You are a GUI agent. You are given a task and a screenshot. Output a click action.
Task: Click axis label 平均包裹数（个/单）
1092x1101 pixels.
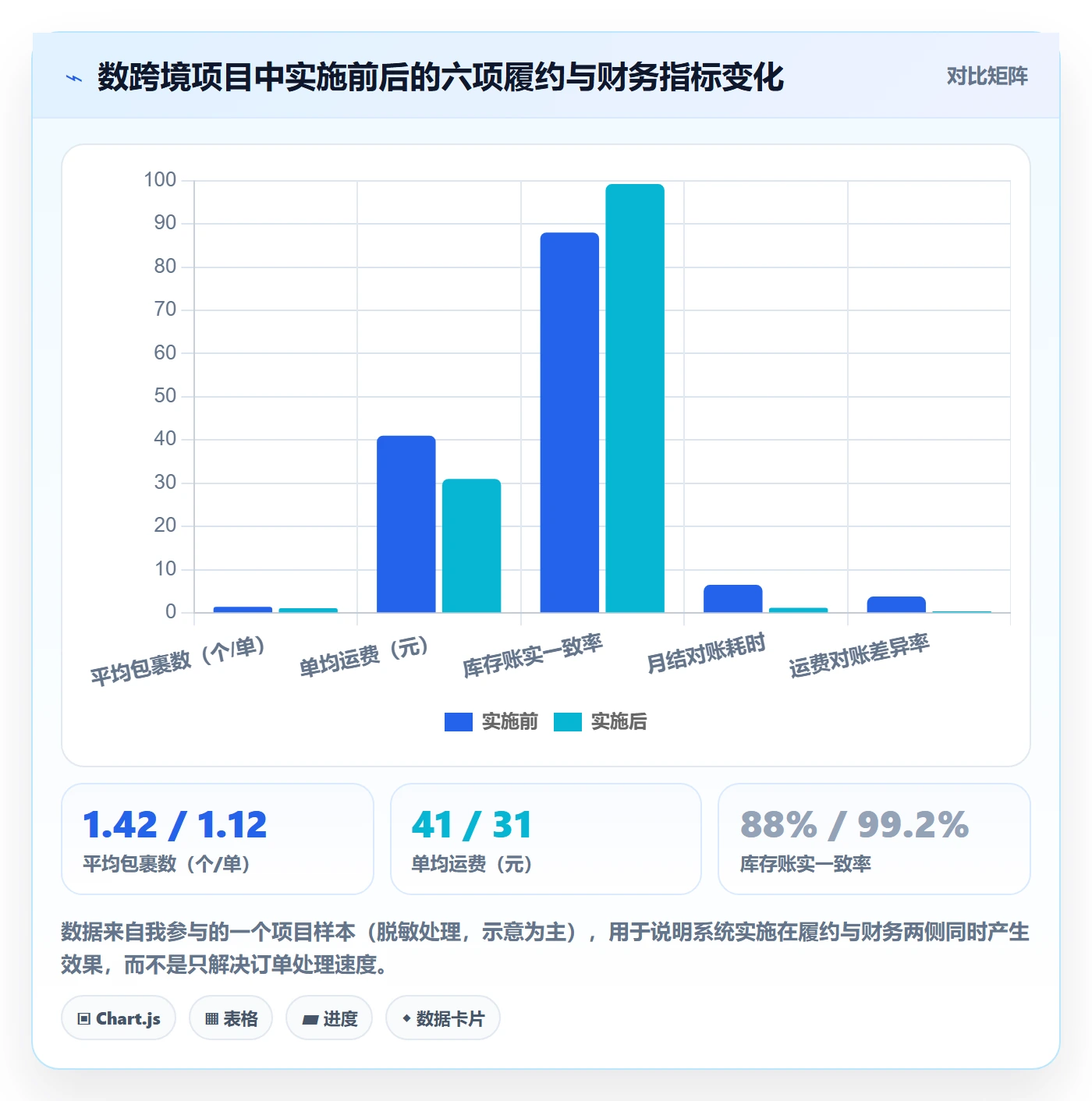(x=178, y=661)
